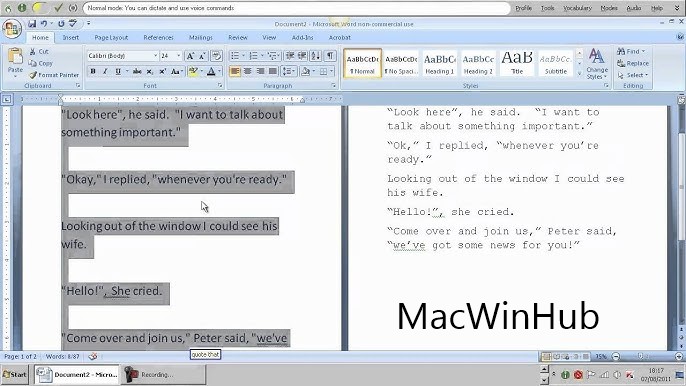Click the Start button on taskbar
The image size is (686, 386).
[15, 375]
